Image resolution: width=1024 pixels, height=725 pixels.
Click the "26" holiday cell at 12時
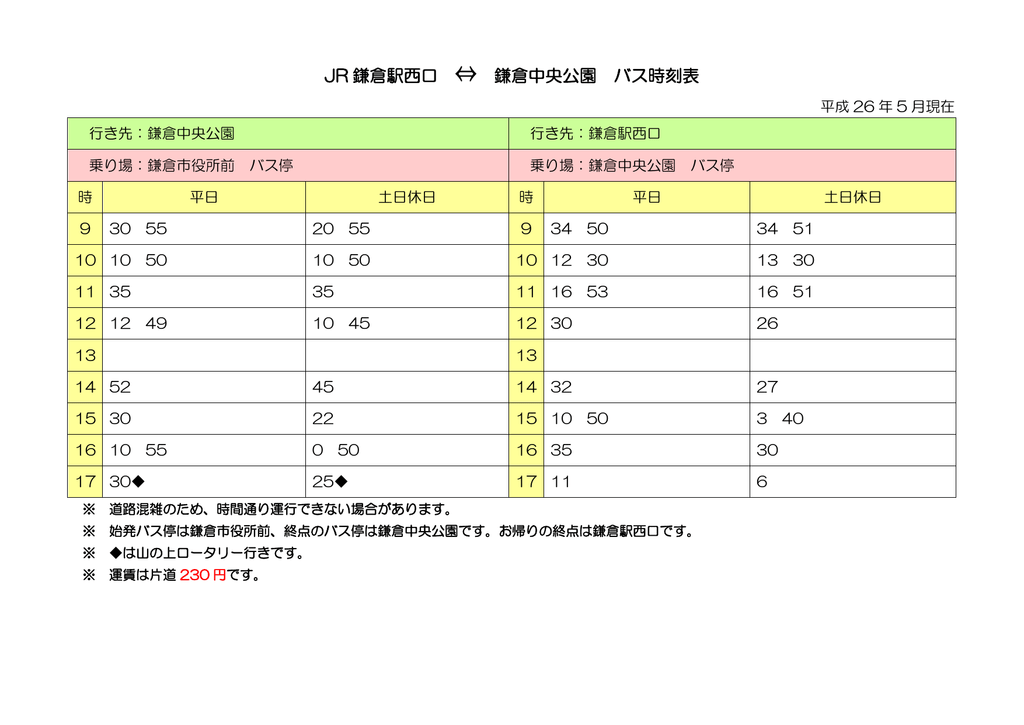point(853,323)
